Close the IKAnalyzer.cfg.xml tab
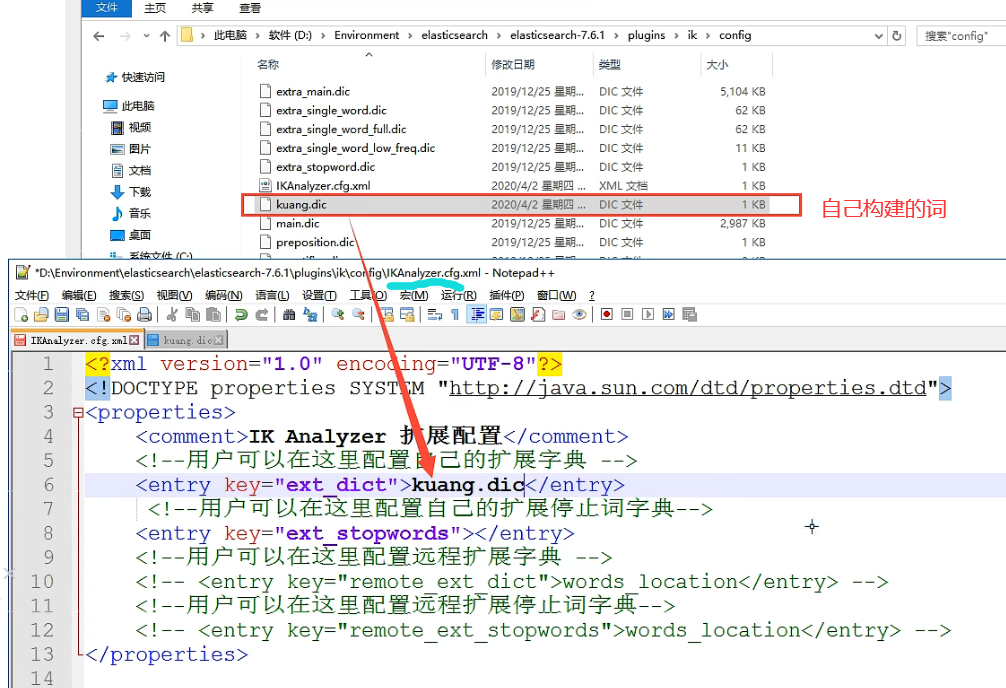 click(133, 340)
